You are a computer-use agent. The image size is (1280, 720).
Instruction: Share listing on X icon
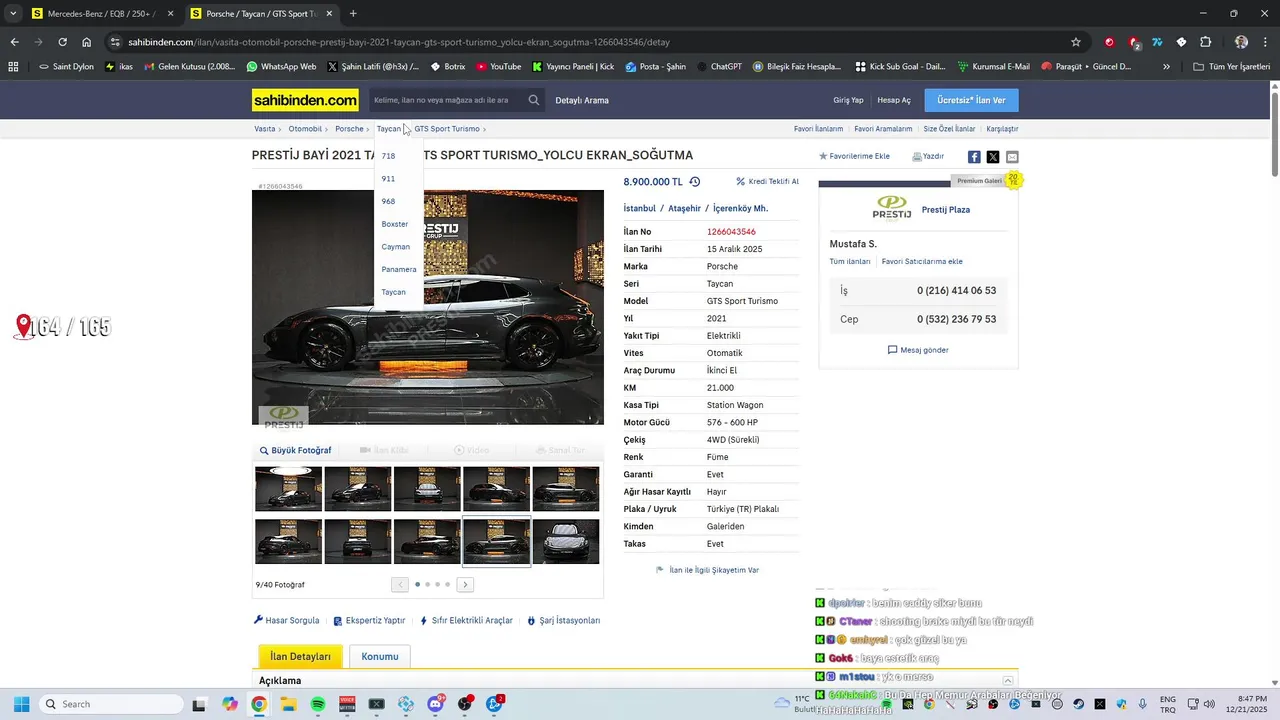point(993,157)
